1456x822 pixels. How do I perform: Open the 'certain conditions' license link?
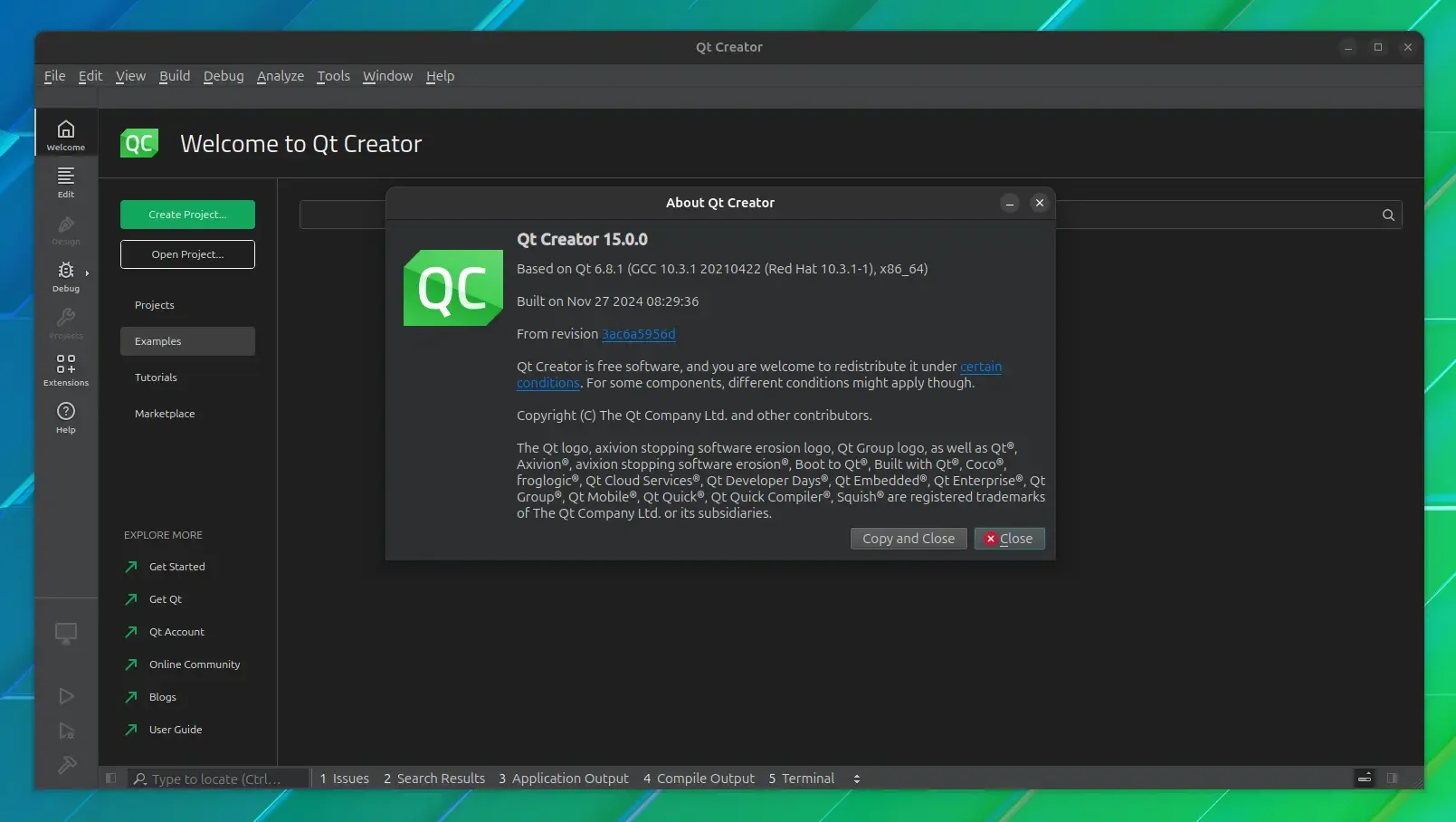point(981,367)
